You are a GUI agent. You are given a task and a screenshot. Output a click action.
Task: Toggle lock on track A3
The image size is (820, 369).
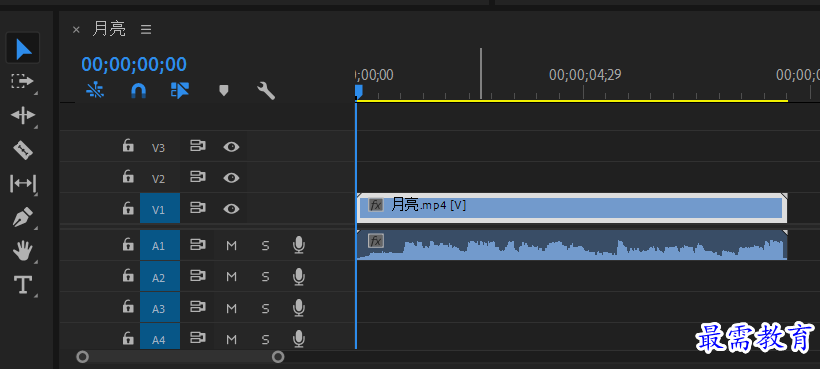[x=128, y=307]
